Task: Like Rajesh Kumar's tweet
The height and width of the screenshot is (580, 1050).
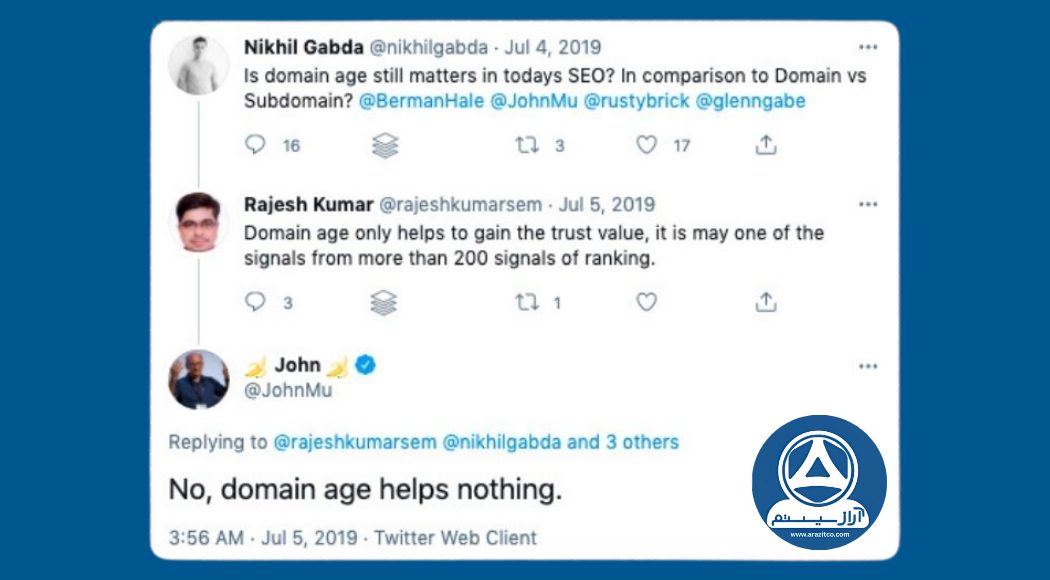Action: 647,302
